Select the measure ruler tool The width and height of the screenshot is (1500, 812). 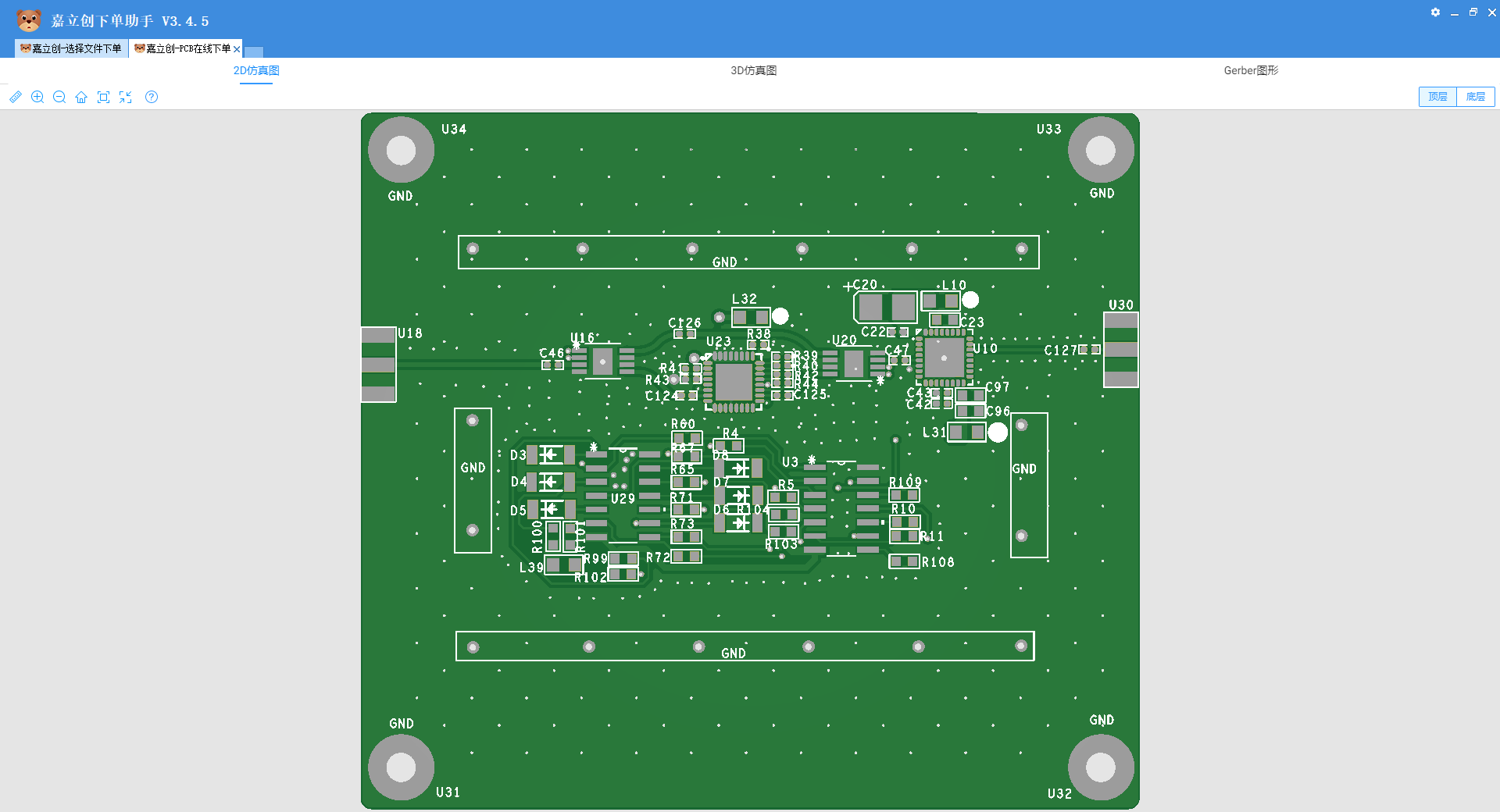click(16, 97)
